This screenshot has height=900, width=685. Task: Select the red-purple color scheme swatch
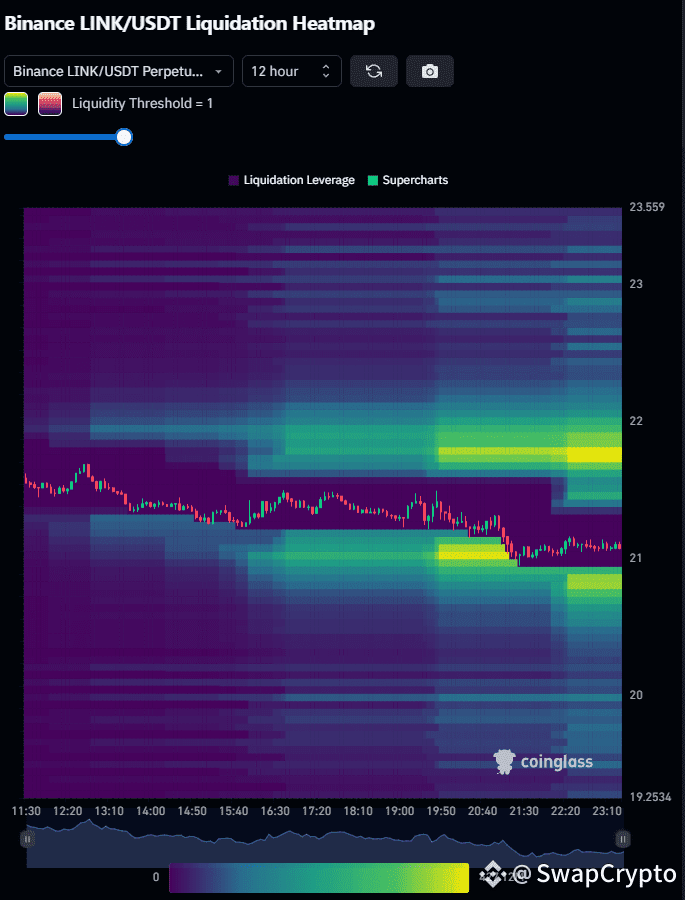50,104
